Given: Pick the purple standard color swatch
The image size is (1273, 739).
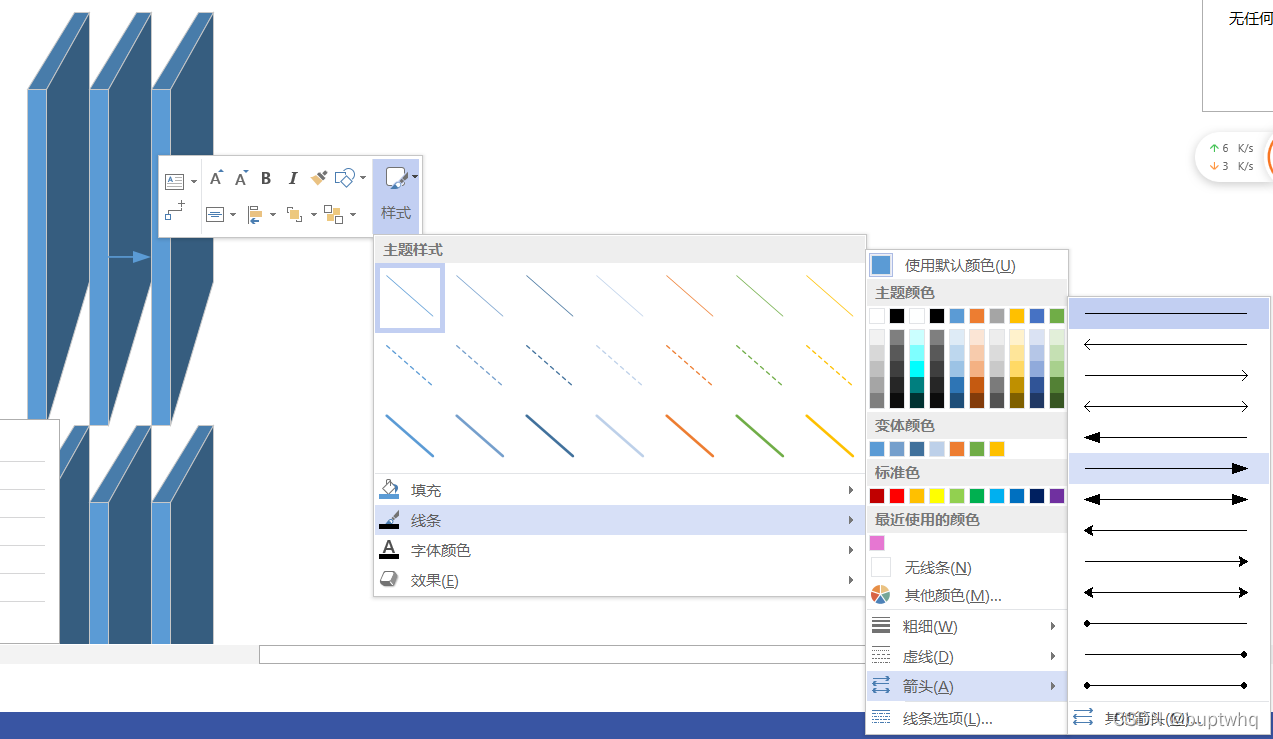Looking at the screenshot, I should pos(1057,496).
